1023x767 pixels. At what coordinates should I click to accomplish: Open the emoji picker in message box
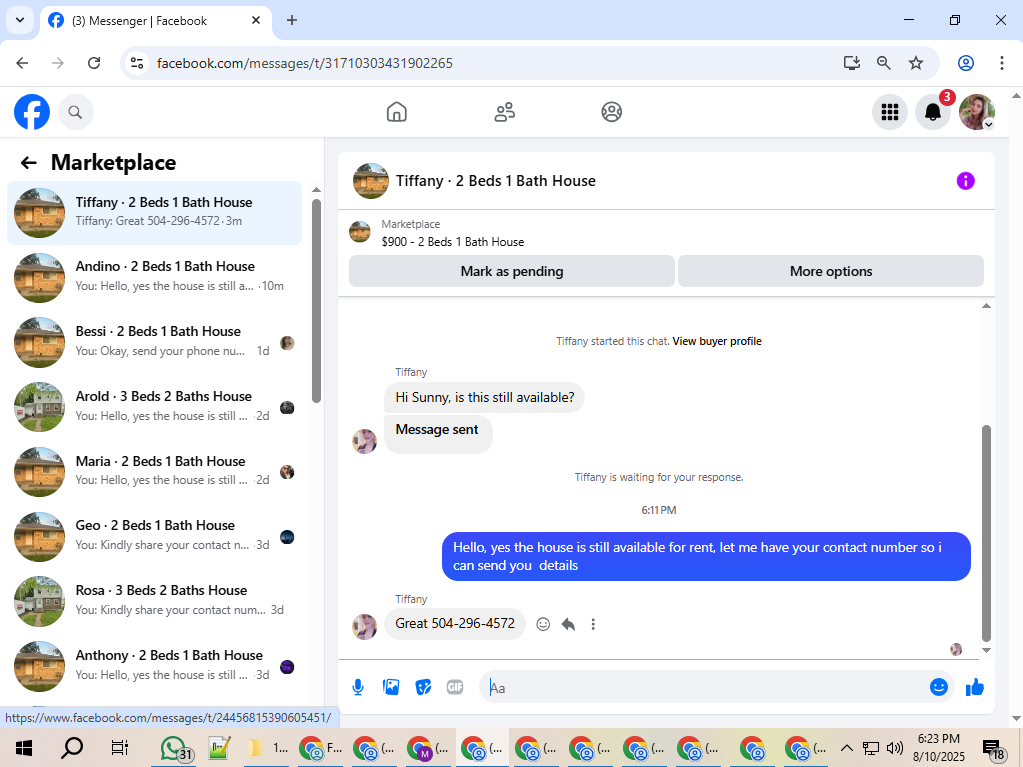(939, 687)
